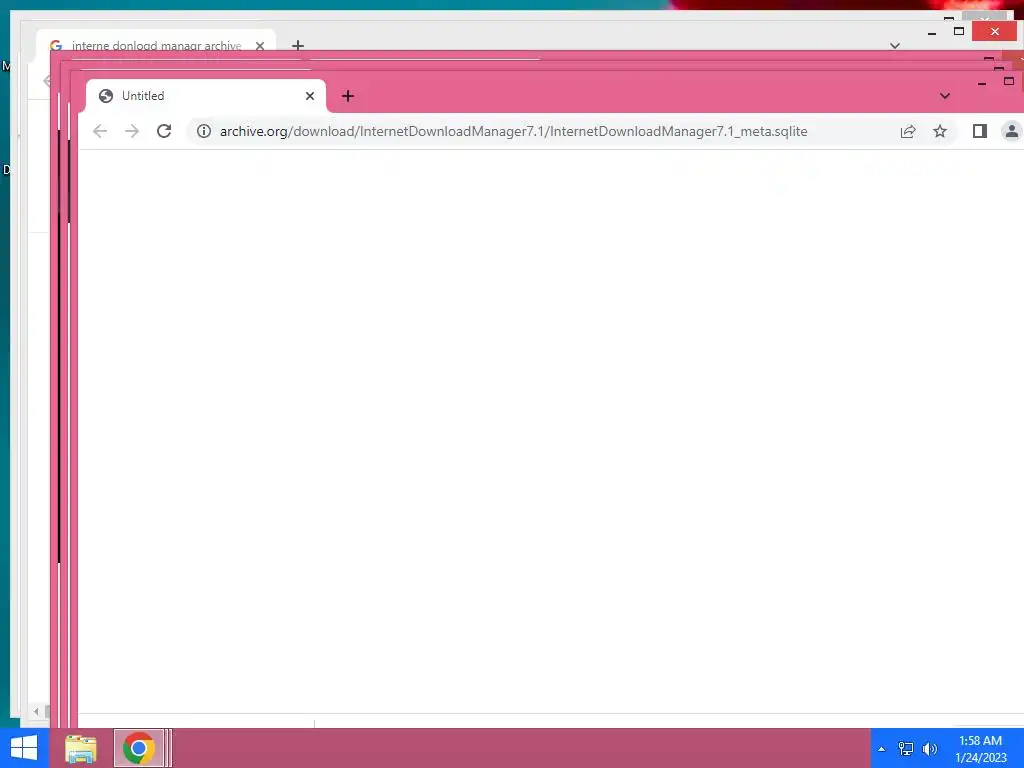Open network status tray icon

pyautogui.click(x=906, y=749)
